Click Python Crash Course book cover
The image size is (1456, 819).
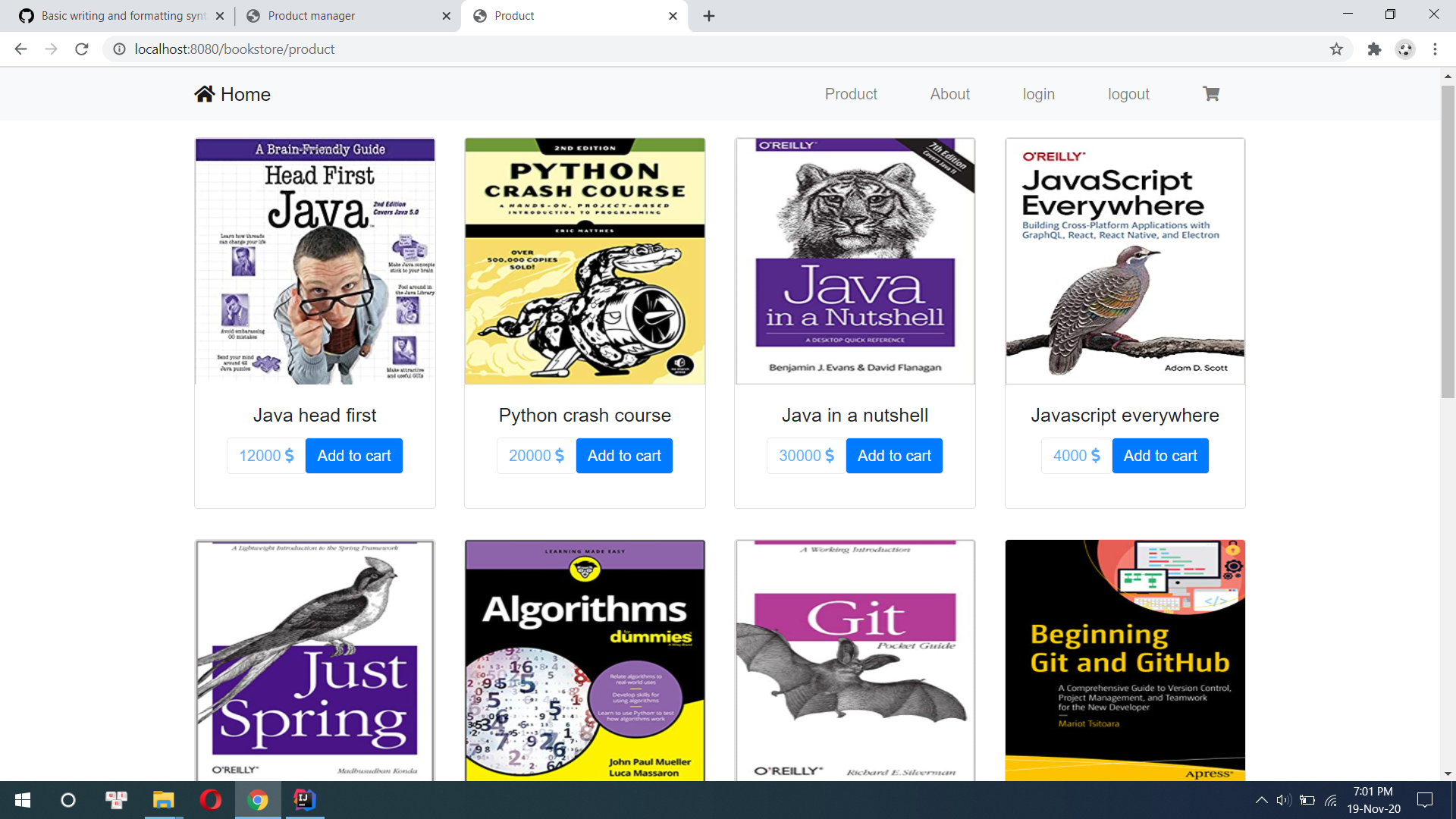tap(585, 261)
